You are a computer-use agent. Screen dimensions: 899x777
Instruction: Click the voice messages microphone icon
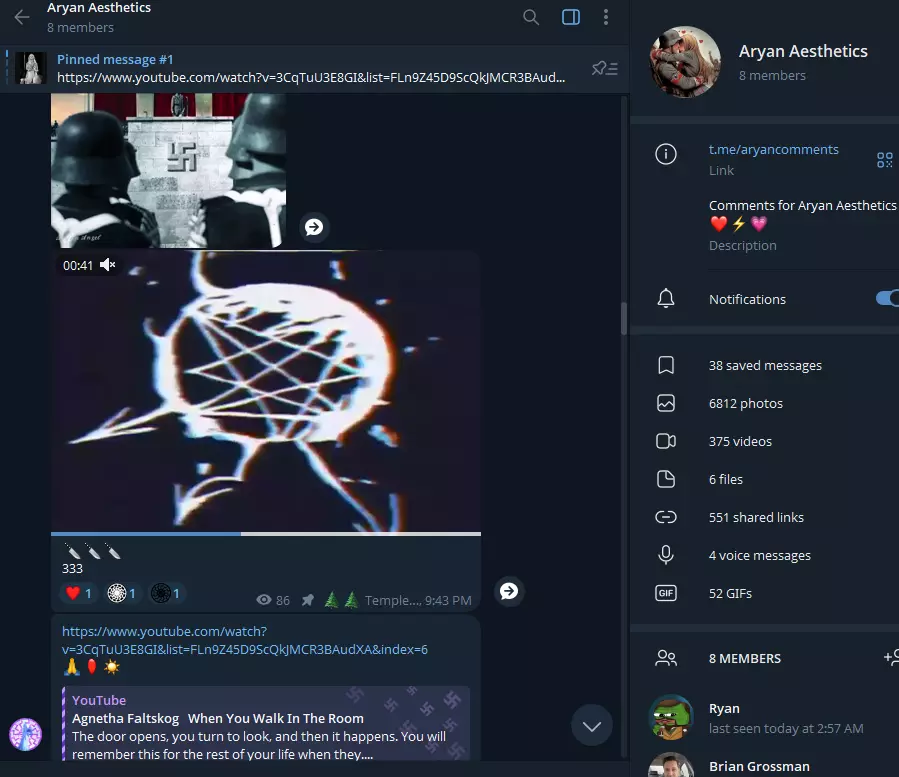(666, 555)
